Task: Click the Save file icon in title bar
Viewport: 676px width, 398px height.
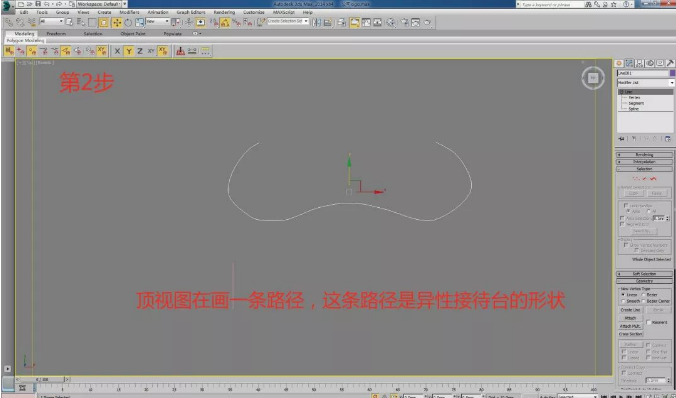Action: [x=38, y=4]
